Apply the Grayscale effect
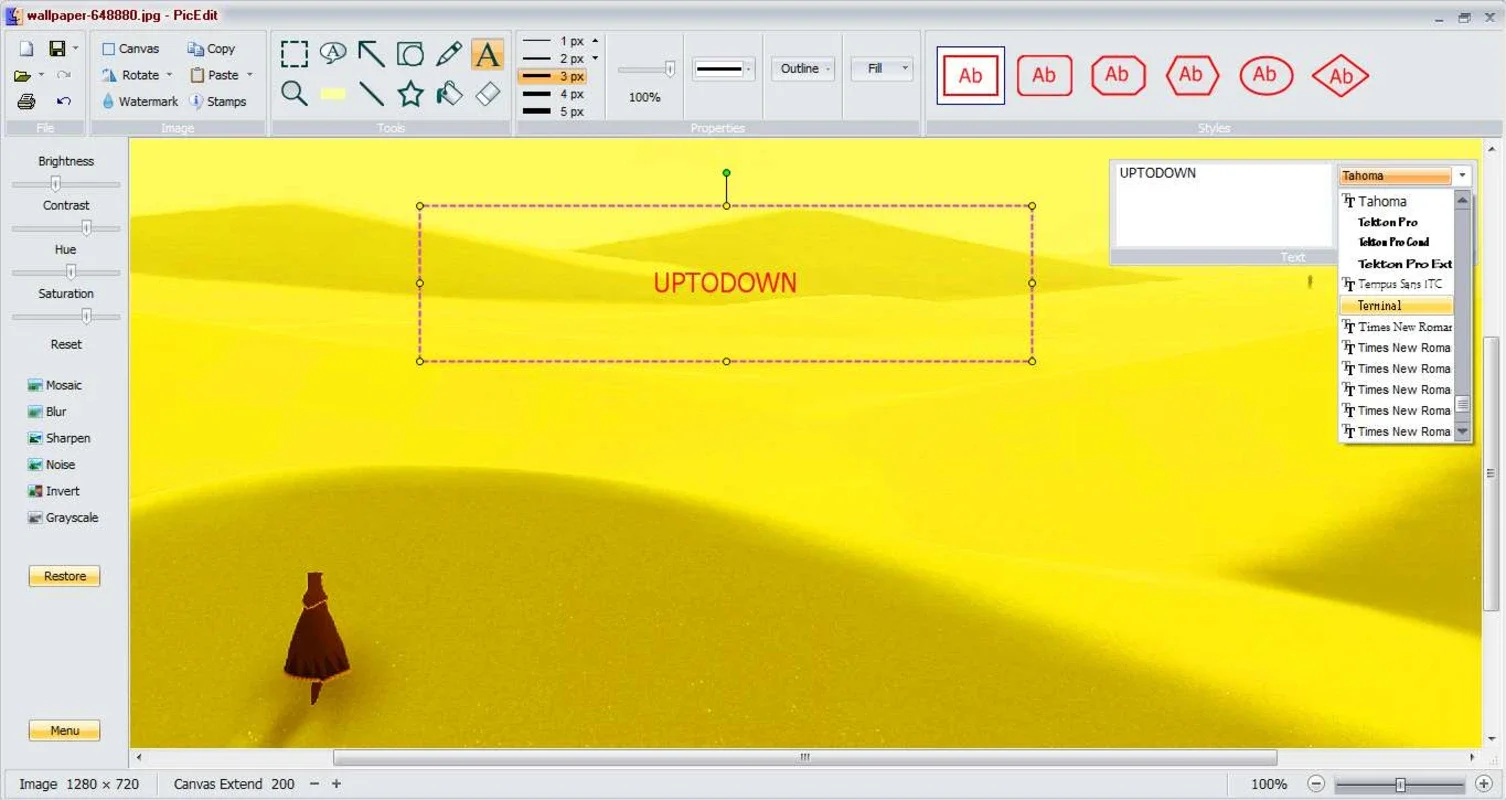1506x800 pixels. 64,518
